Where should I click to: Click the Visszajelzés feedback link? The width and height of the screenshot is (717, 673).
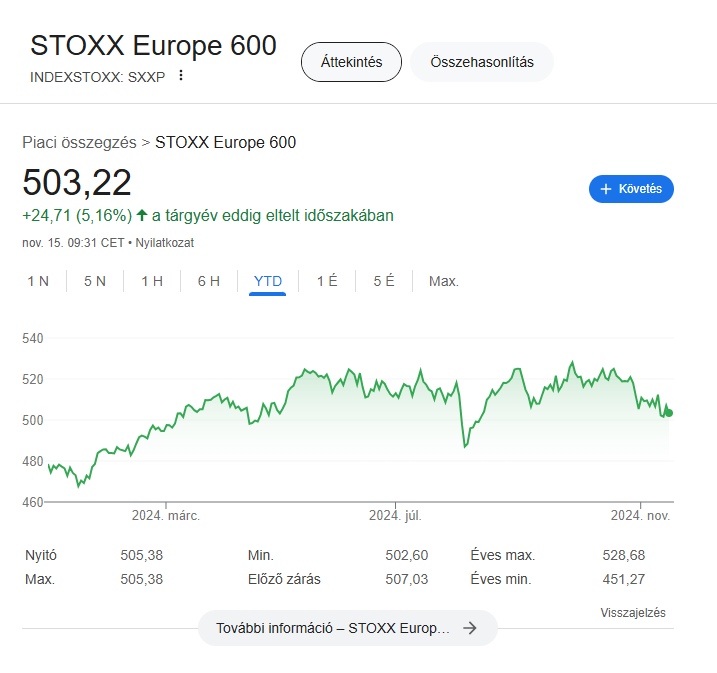633,613
